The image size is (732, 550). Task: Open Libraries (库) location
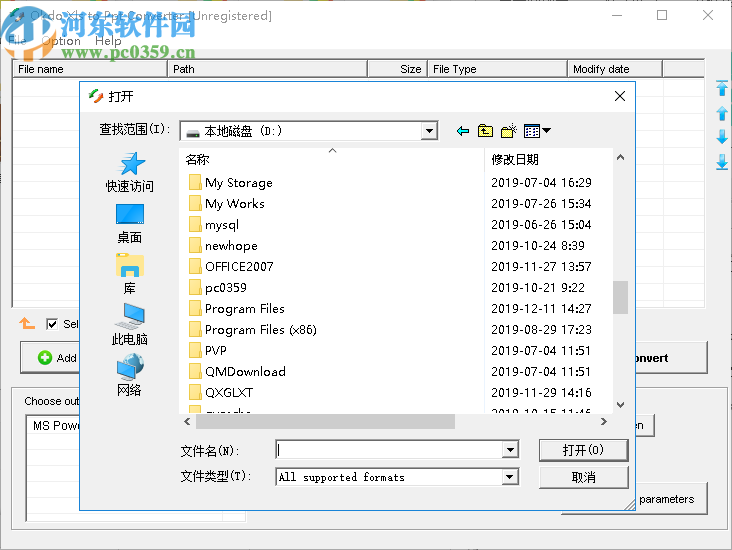tap(130, 274)
